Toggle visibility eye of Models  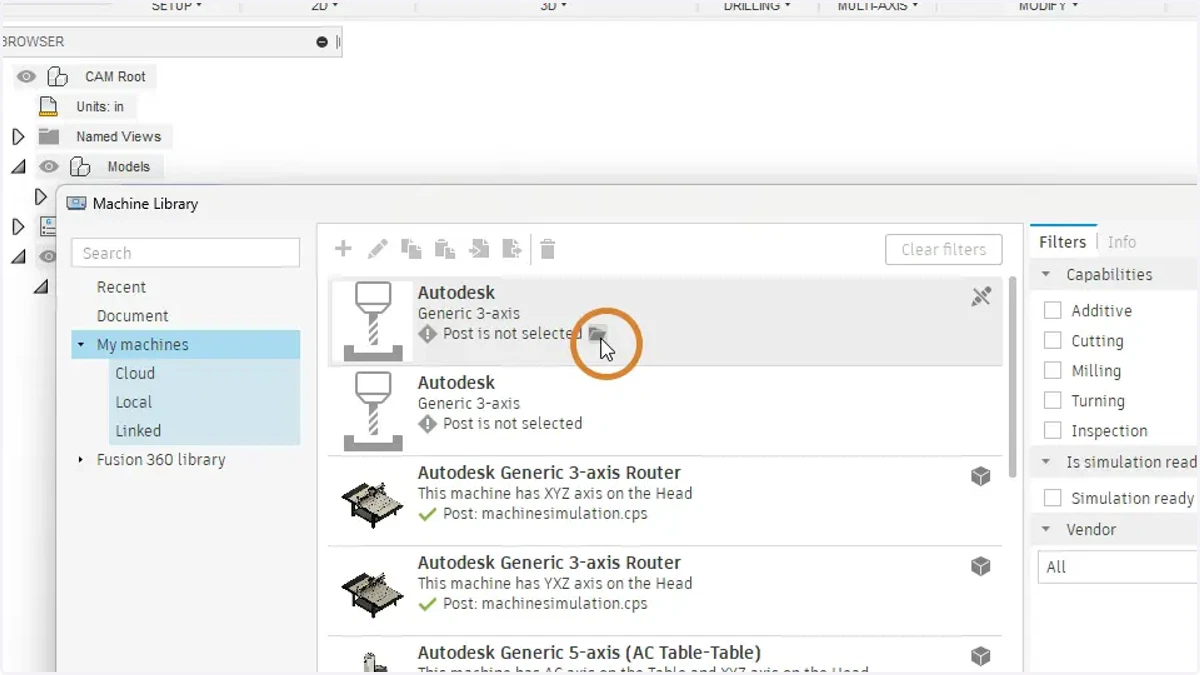tap(49, 167)
